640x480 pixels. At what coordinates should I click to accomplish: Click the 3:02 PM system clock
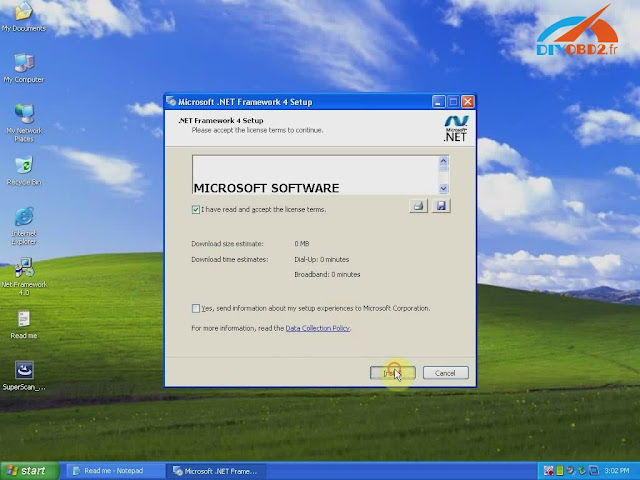(x=617, y=471)
